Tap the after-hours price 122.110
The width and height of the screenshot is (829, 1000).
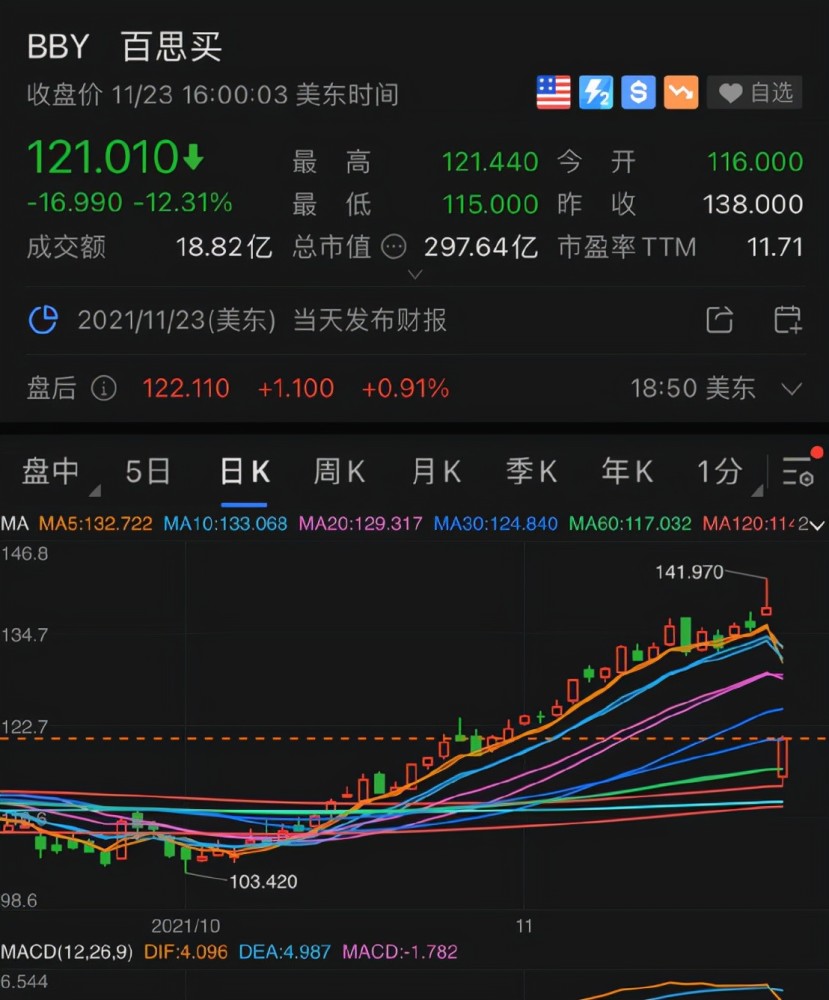(186, 388)
